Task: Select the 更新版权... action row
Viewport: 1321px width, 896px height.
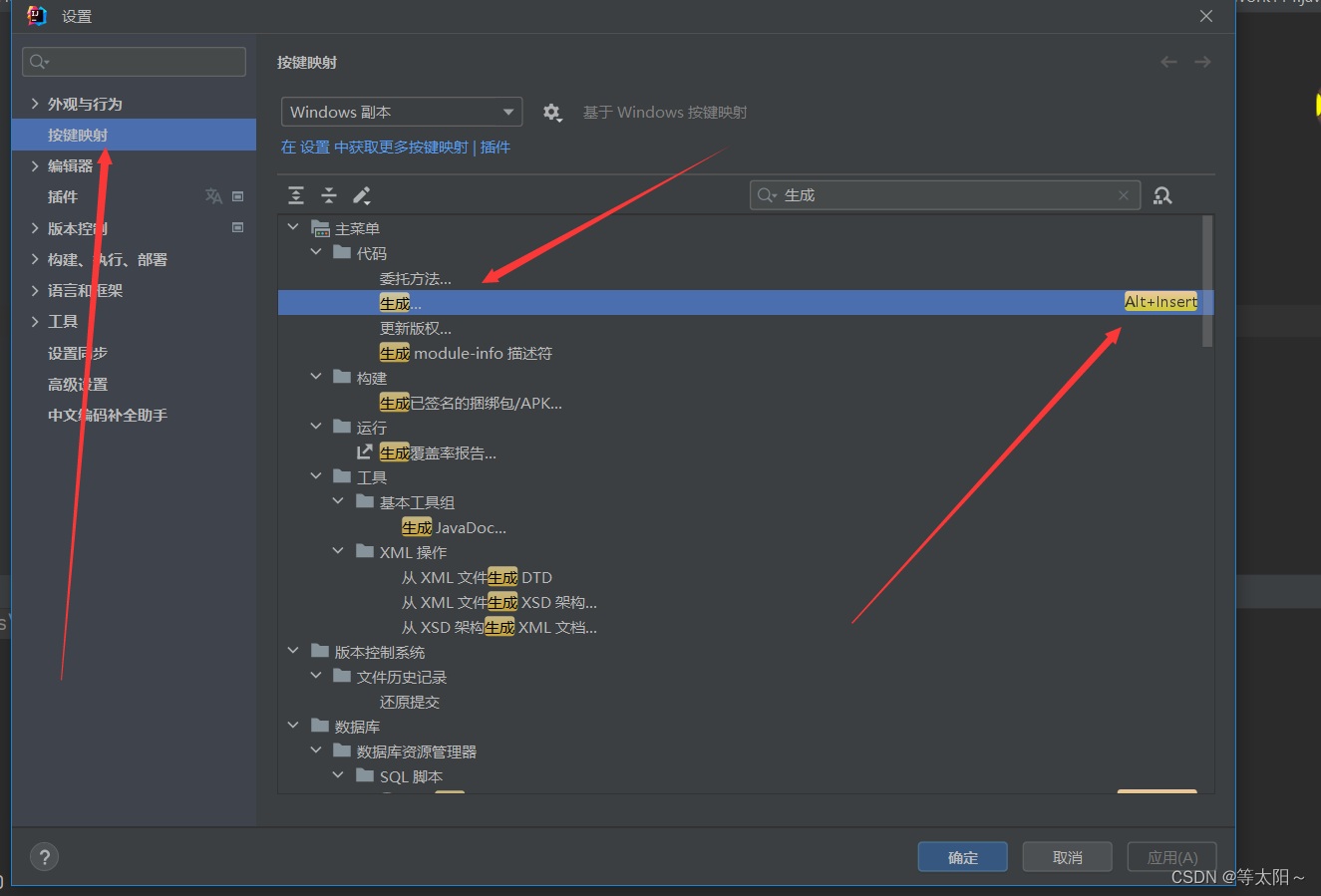Action: click(x=746, y=328)
